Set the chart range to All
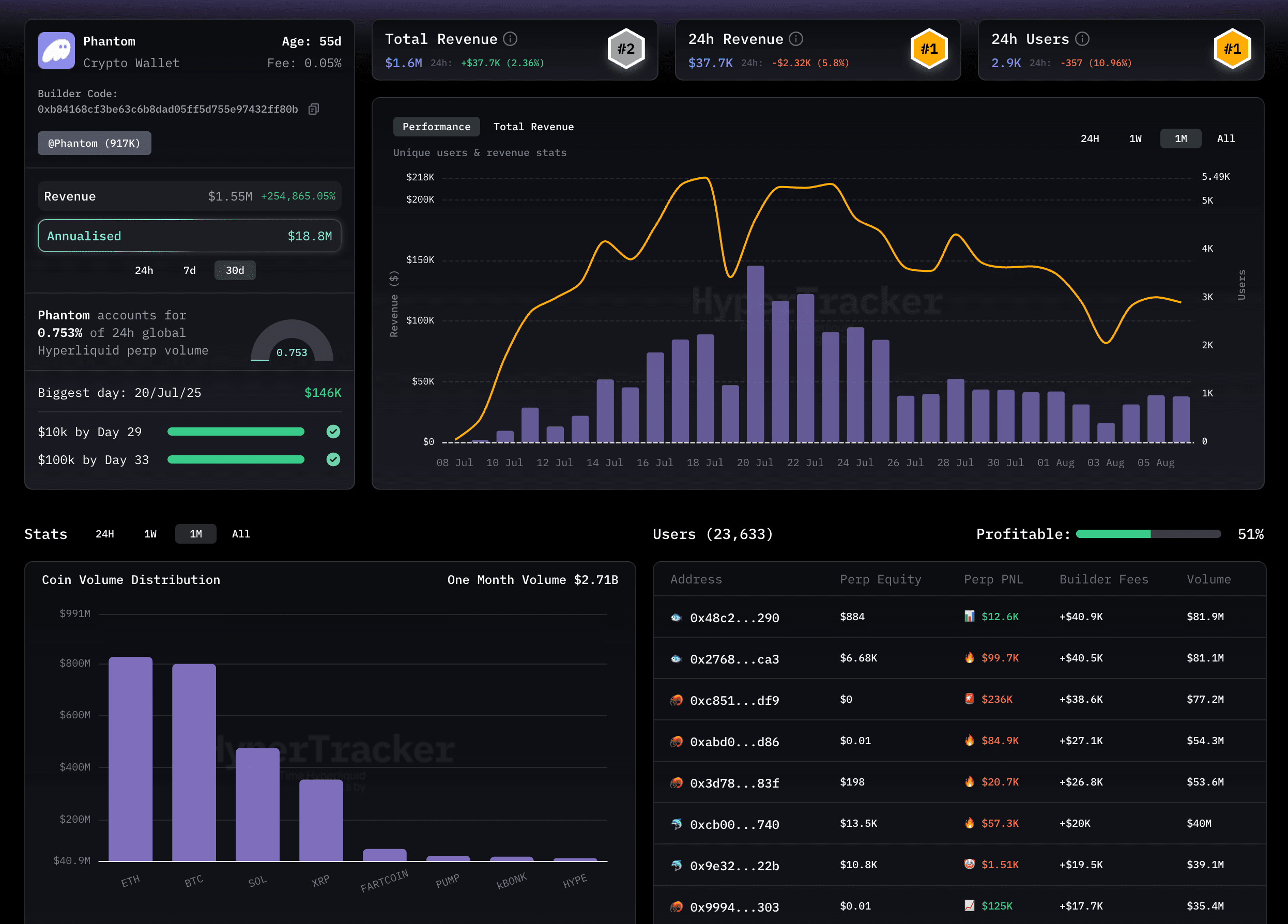 click(1225, 138)
